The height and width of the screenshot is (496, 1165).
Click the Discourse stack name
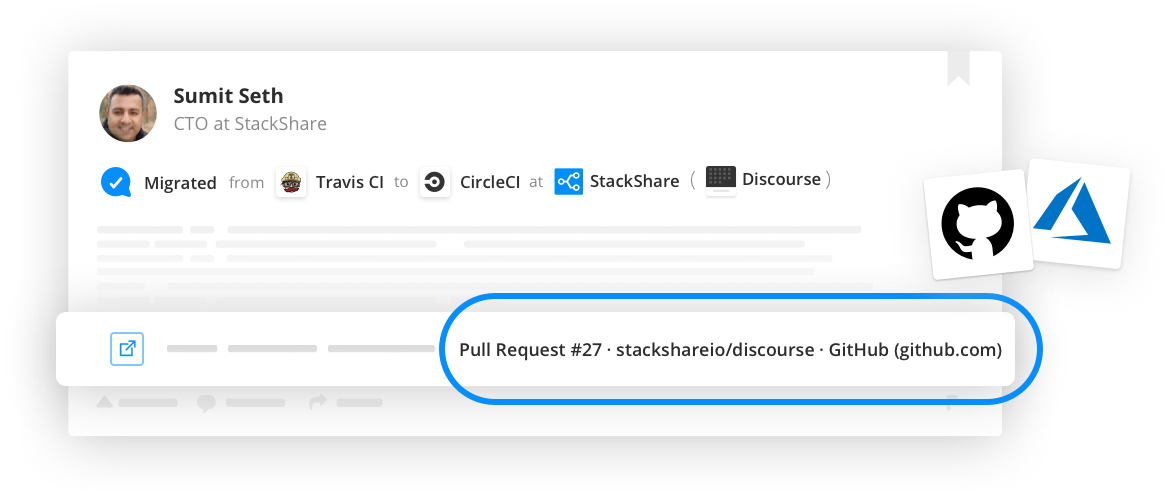point(782,180)
